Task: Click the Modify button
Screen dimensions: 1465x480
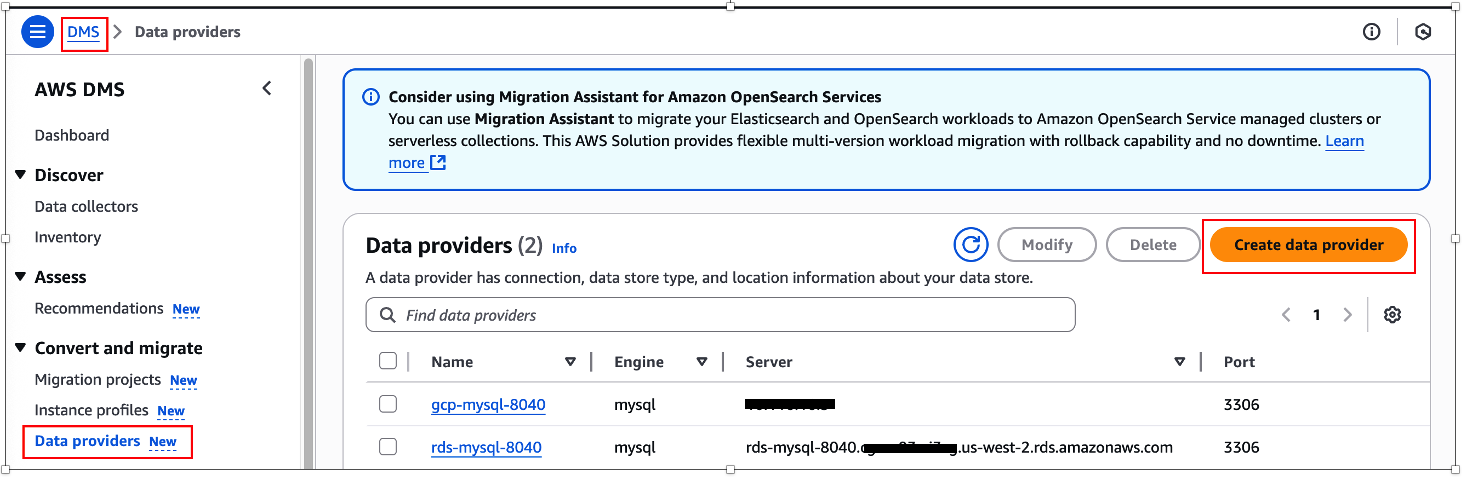Action: pos(1048,245)
